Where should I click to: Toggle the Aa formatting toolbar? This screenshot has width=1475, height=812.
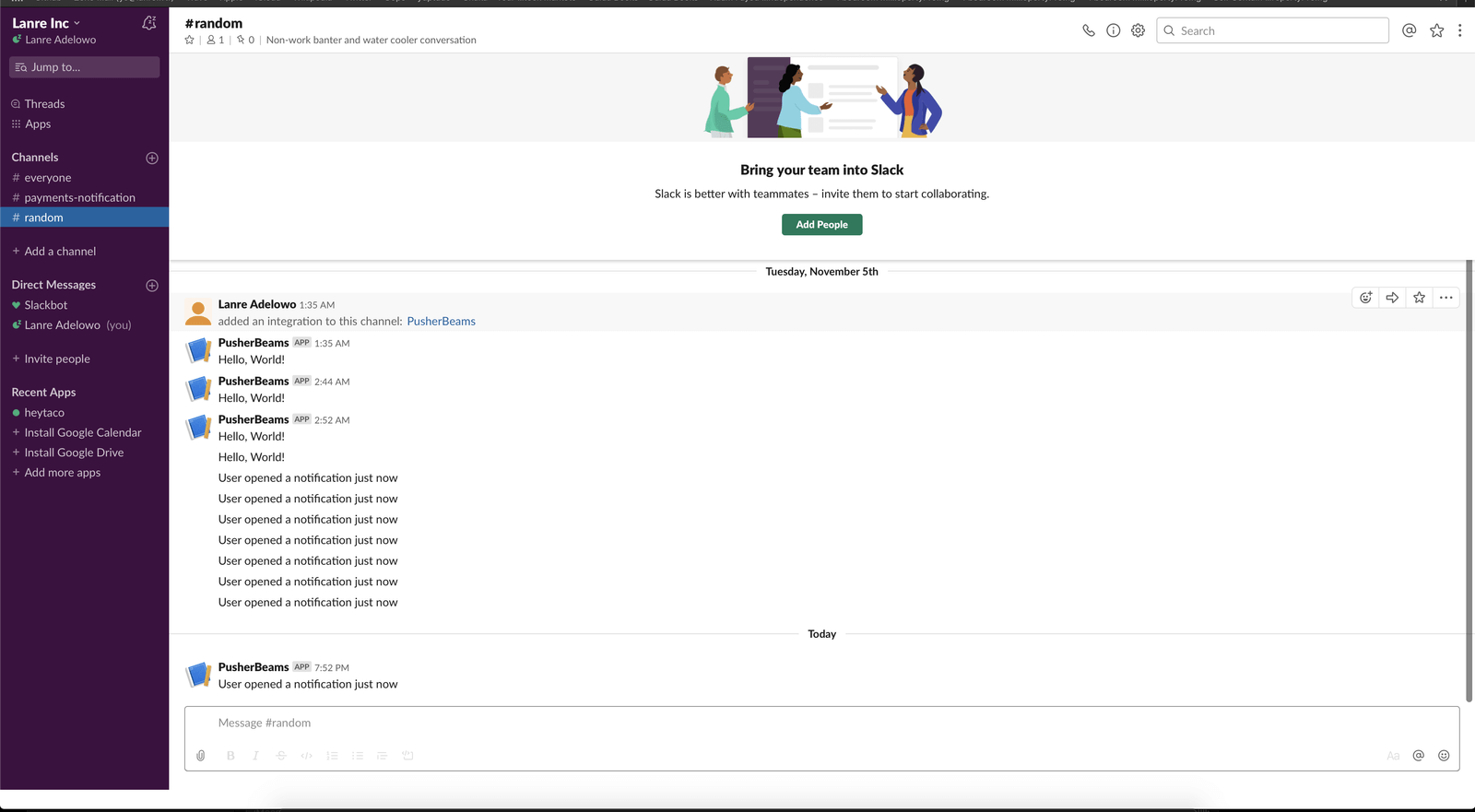coord(1393,756)
